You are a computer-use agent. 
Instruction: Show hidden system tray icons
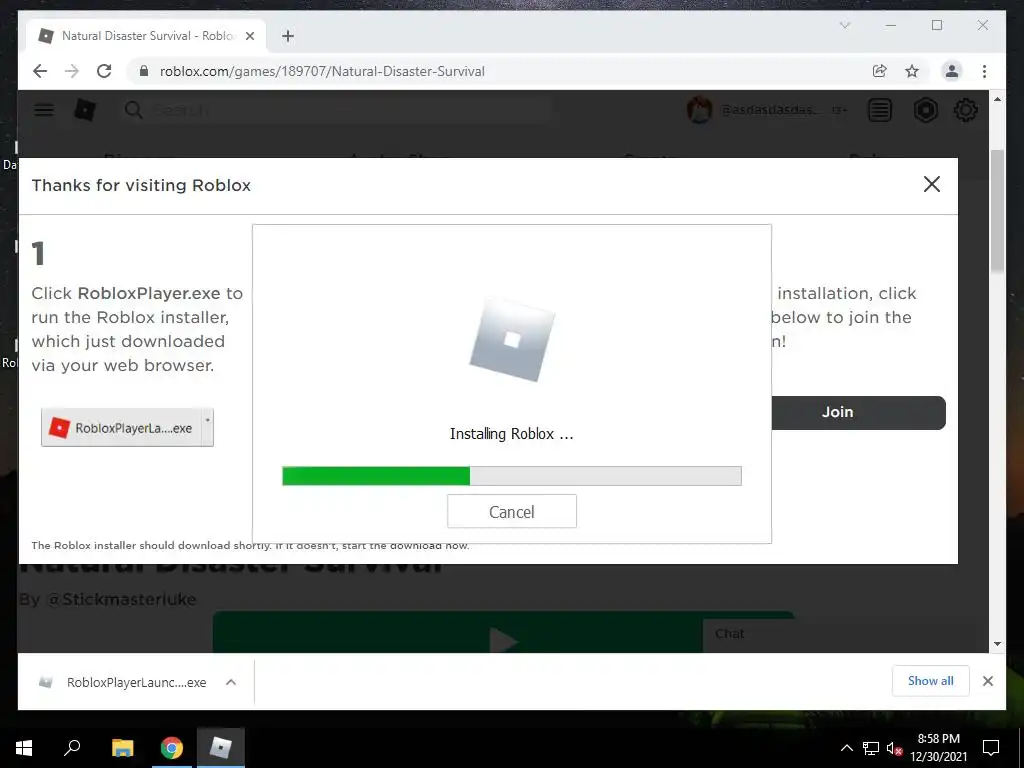[846, 748]
